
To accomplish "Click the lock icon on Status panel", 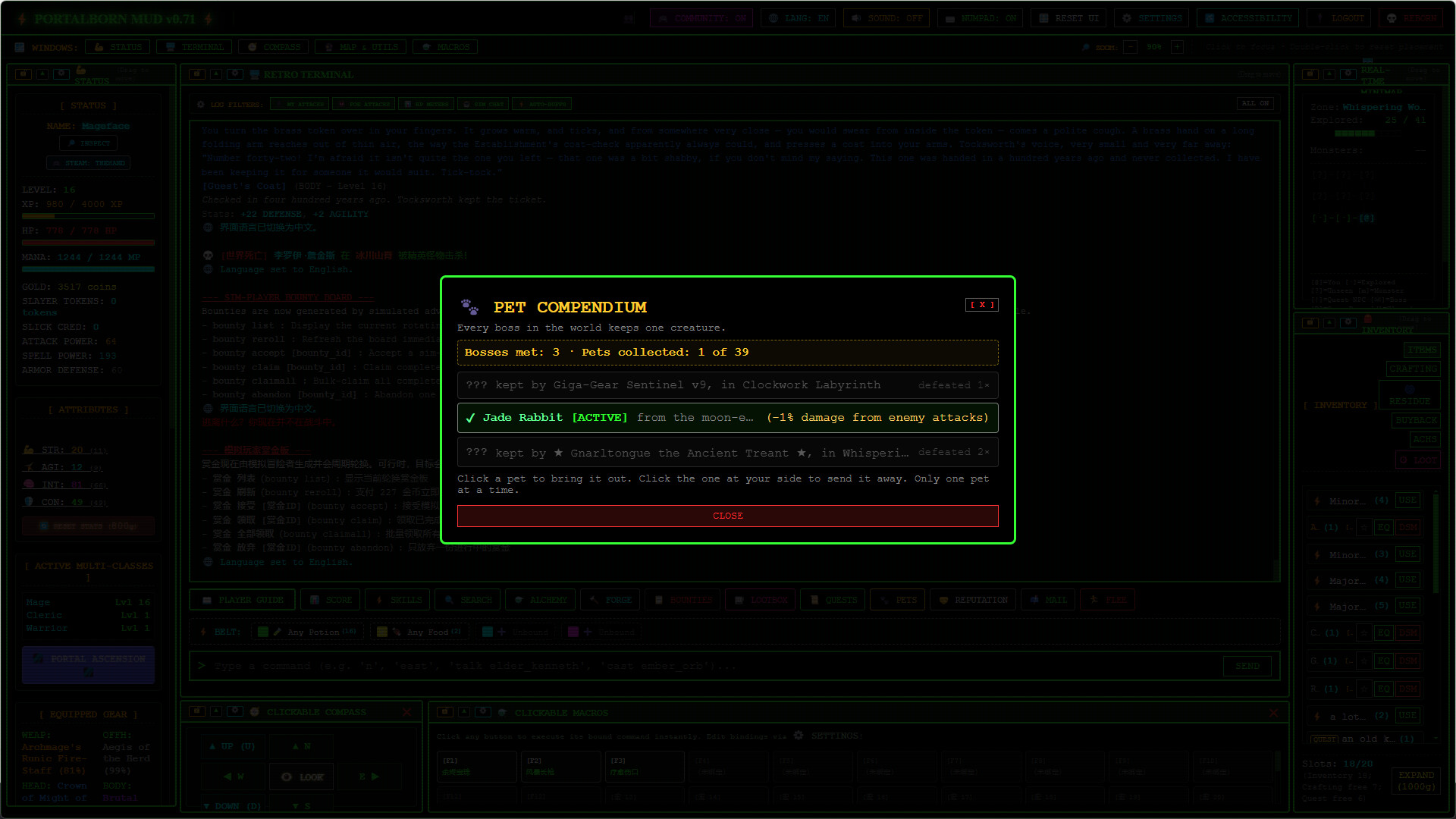I will pyautogui.click(x=24, y=74).
